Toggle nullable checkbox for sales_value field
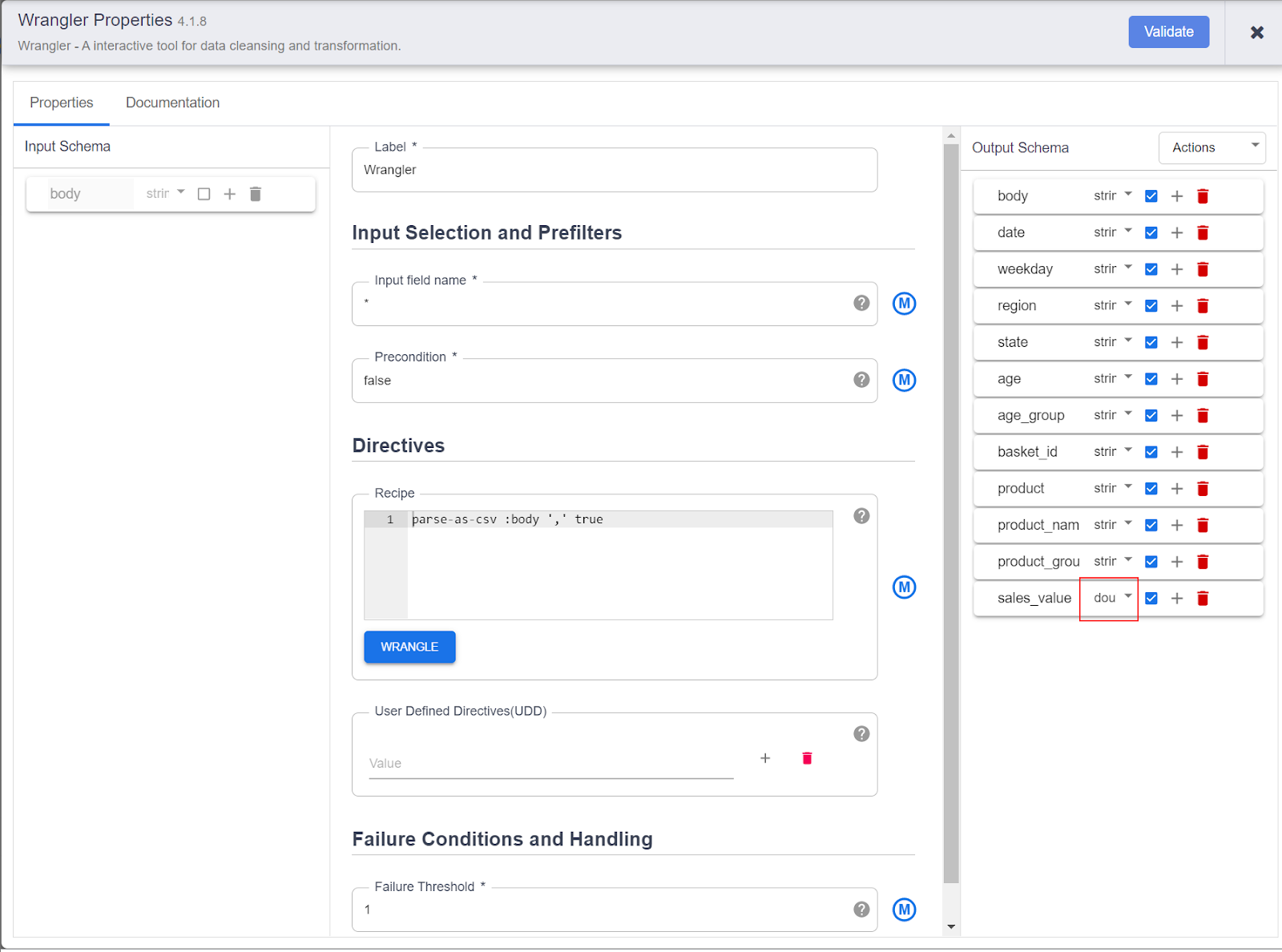The width and height of the screenshot is (1282, 952). click(1151, 599)
